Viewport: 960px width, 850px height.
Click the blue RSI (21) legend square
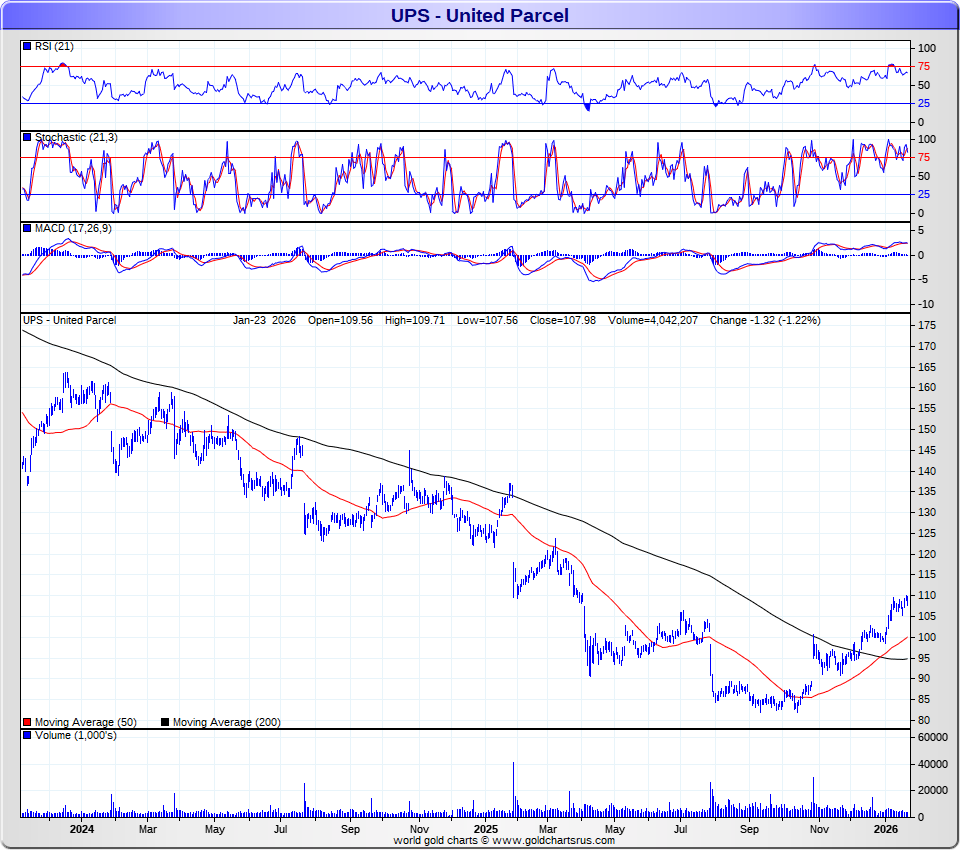(27, 46)
